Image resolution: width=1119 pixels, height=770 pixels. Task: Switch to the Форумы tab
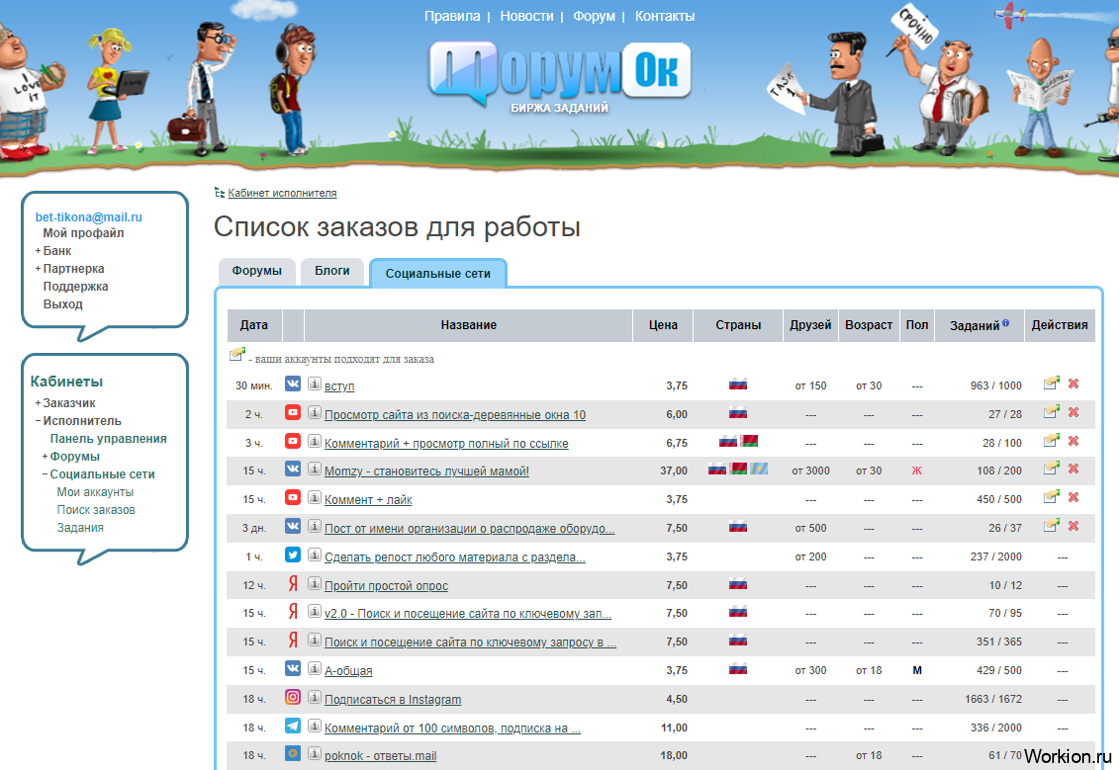click(x=257, y=271)
